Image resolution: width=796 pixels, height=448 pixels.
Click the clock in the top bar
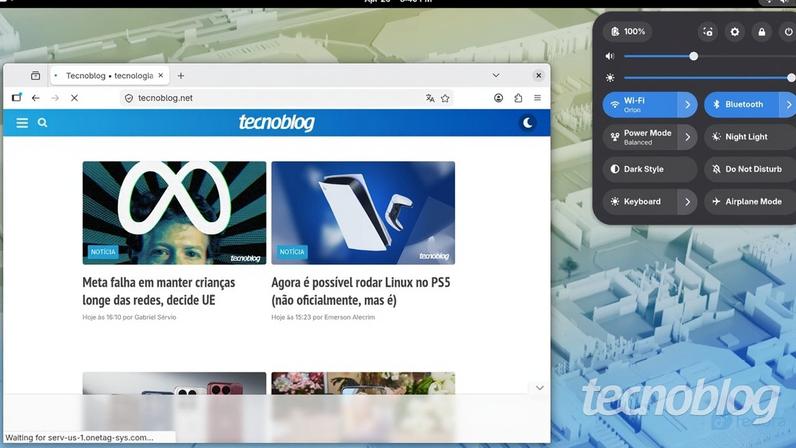(x=398, y=2)
